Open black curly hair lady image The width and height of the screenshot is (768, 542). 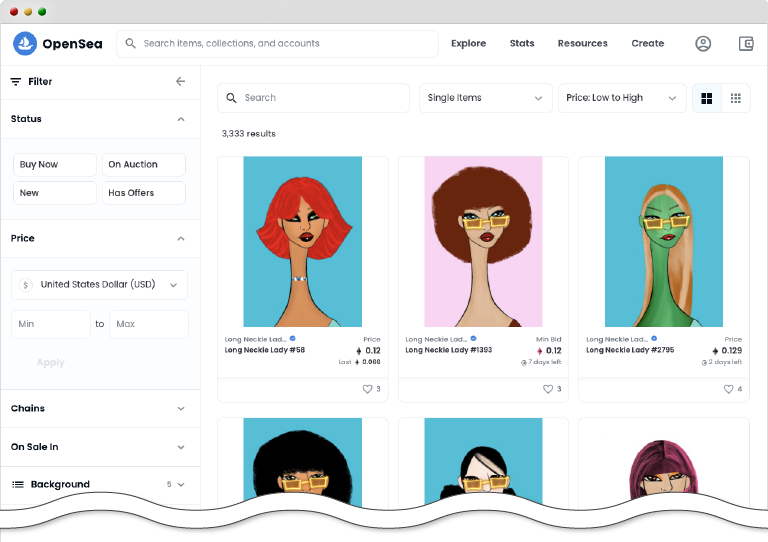coord(303,460)
